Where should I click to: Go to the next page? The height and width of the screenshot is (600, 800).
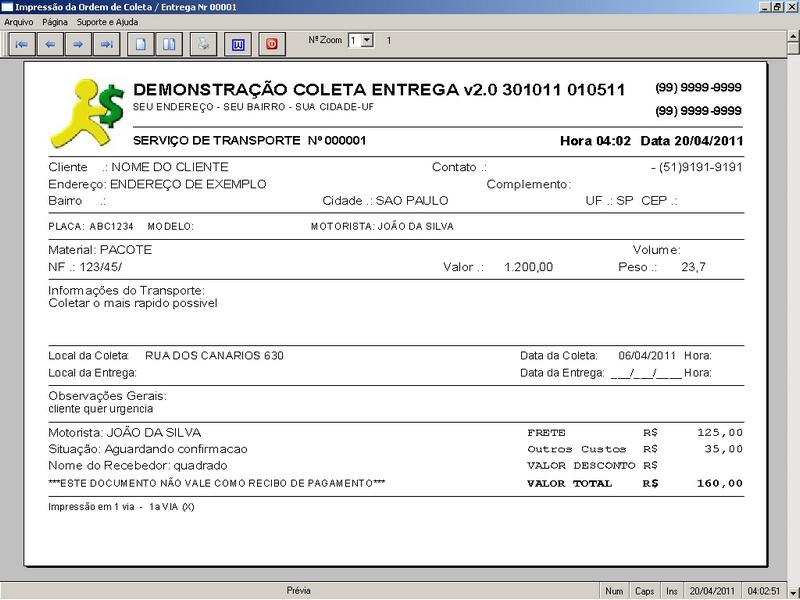[x=77, y=44]
